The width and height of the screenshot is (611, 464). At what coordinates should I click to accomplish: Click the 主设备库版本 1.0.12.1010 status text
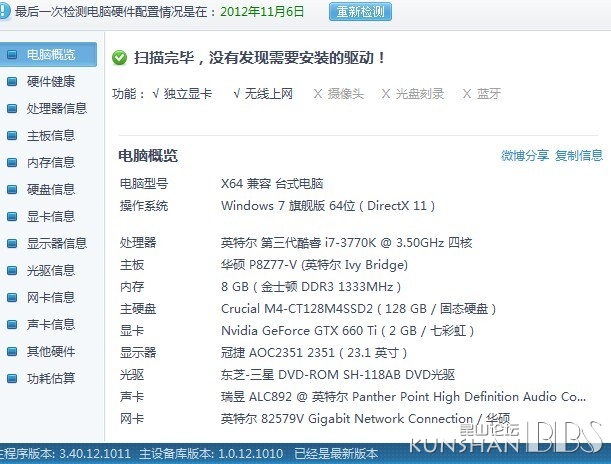pos(211,453)
